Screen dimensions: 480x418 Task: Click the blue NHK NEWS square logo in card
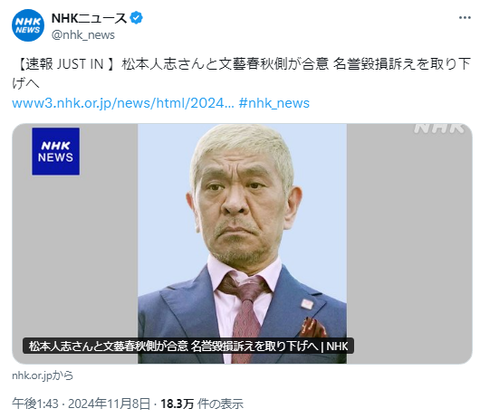[56, 151]
